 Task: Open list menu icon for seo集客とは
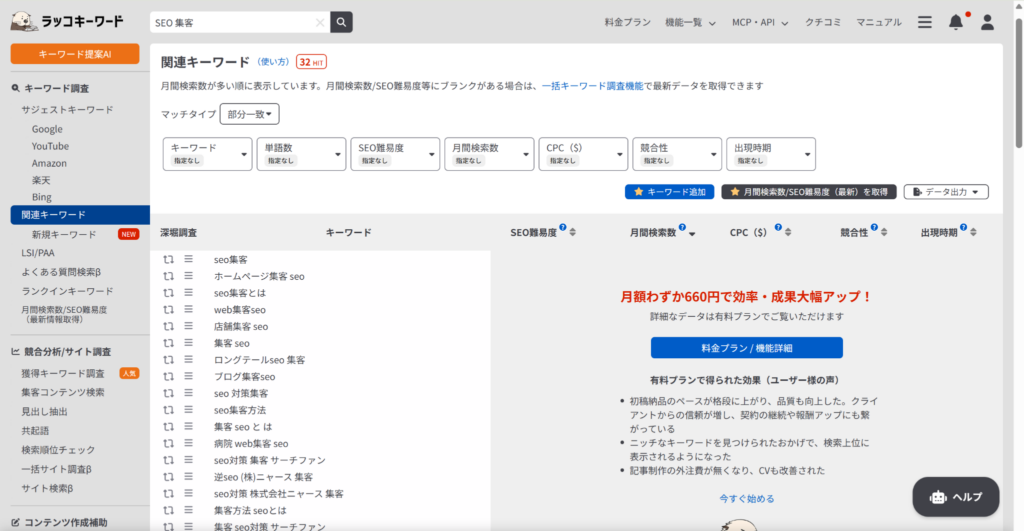pyautogui.click(x=188, y=293)
